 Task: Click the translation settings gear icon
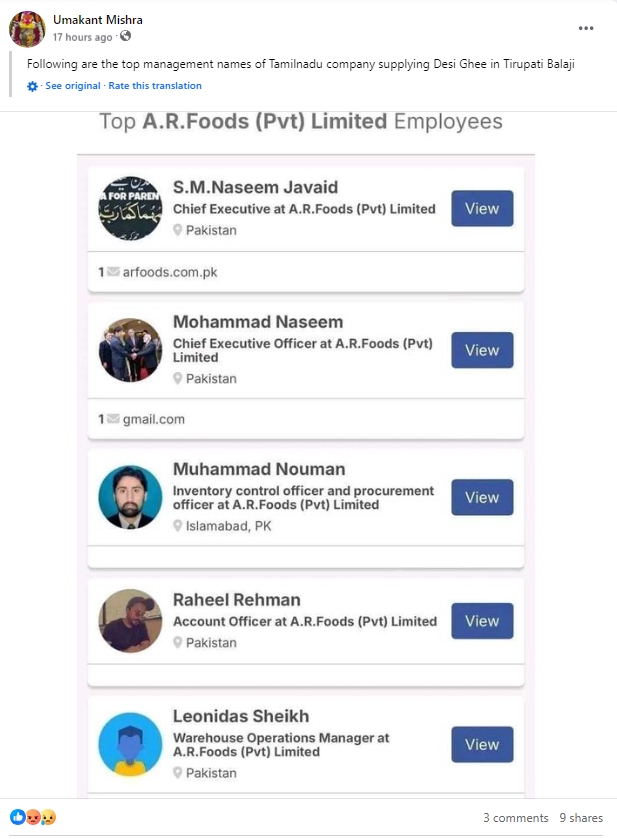32,86
